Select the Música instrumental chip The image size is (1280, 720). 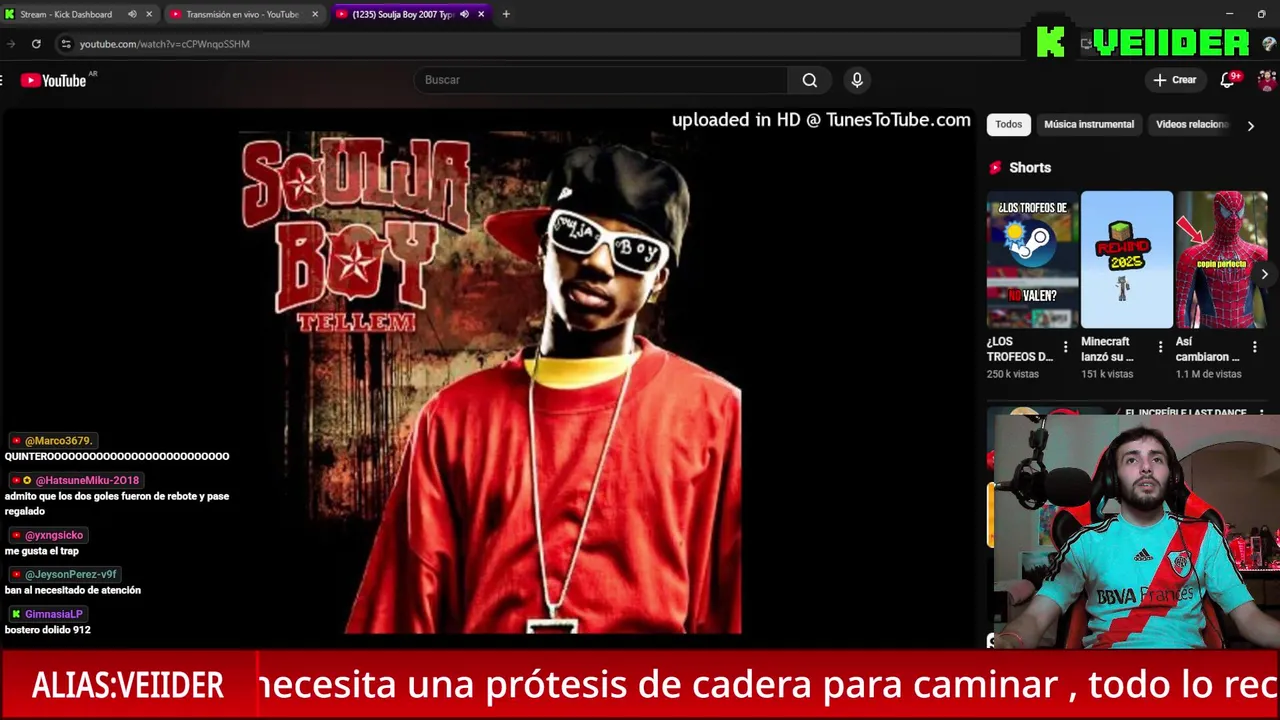[x=1089, y=124]
